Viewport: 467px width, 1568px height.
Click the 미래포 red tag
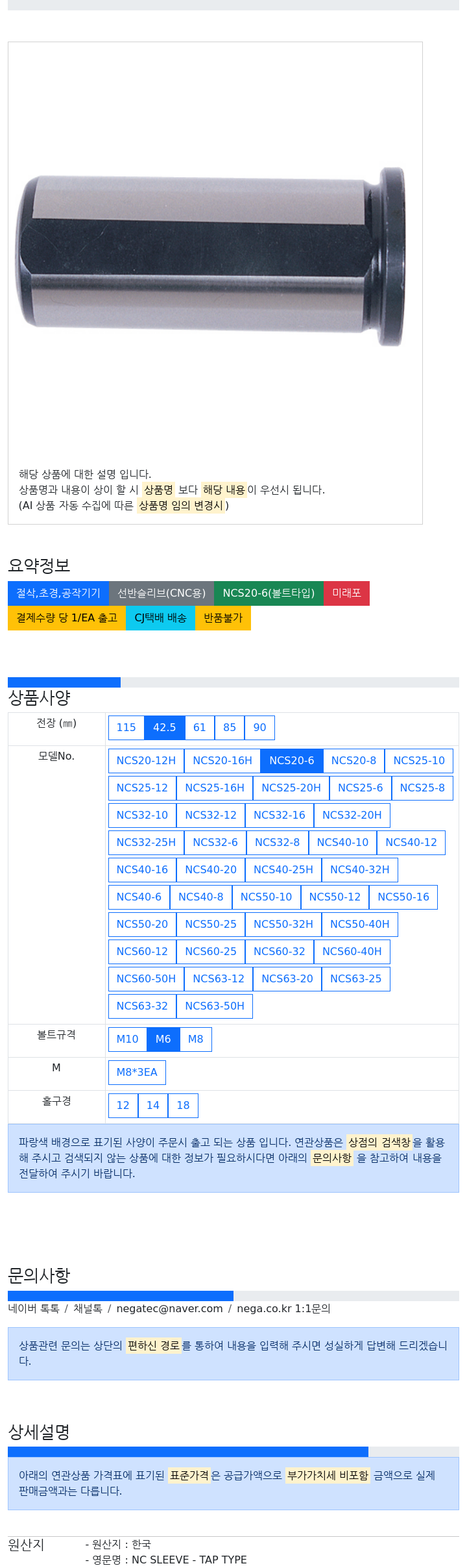pos(346,593)
